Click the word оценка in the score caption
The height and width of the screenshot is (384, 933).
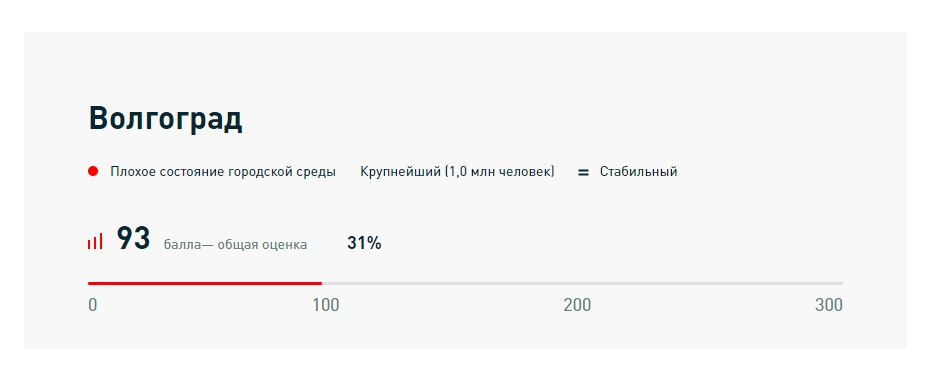pos(286,245)
